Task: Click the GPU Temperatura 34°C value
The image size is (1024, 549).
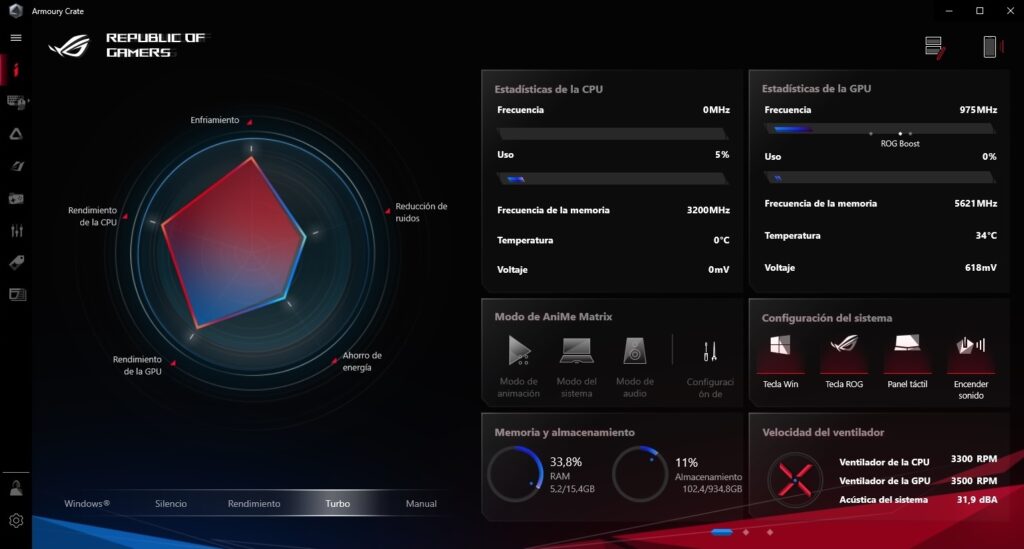Action: click(x=986, y=235)
